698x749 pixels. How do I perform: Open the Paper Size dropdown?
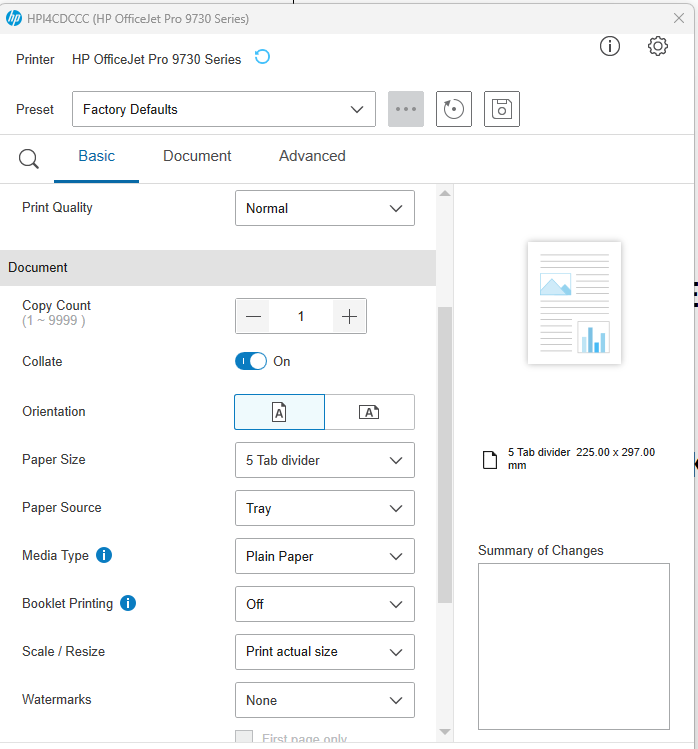325,460
